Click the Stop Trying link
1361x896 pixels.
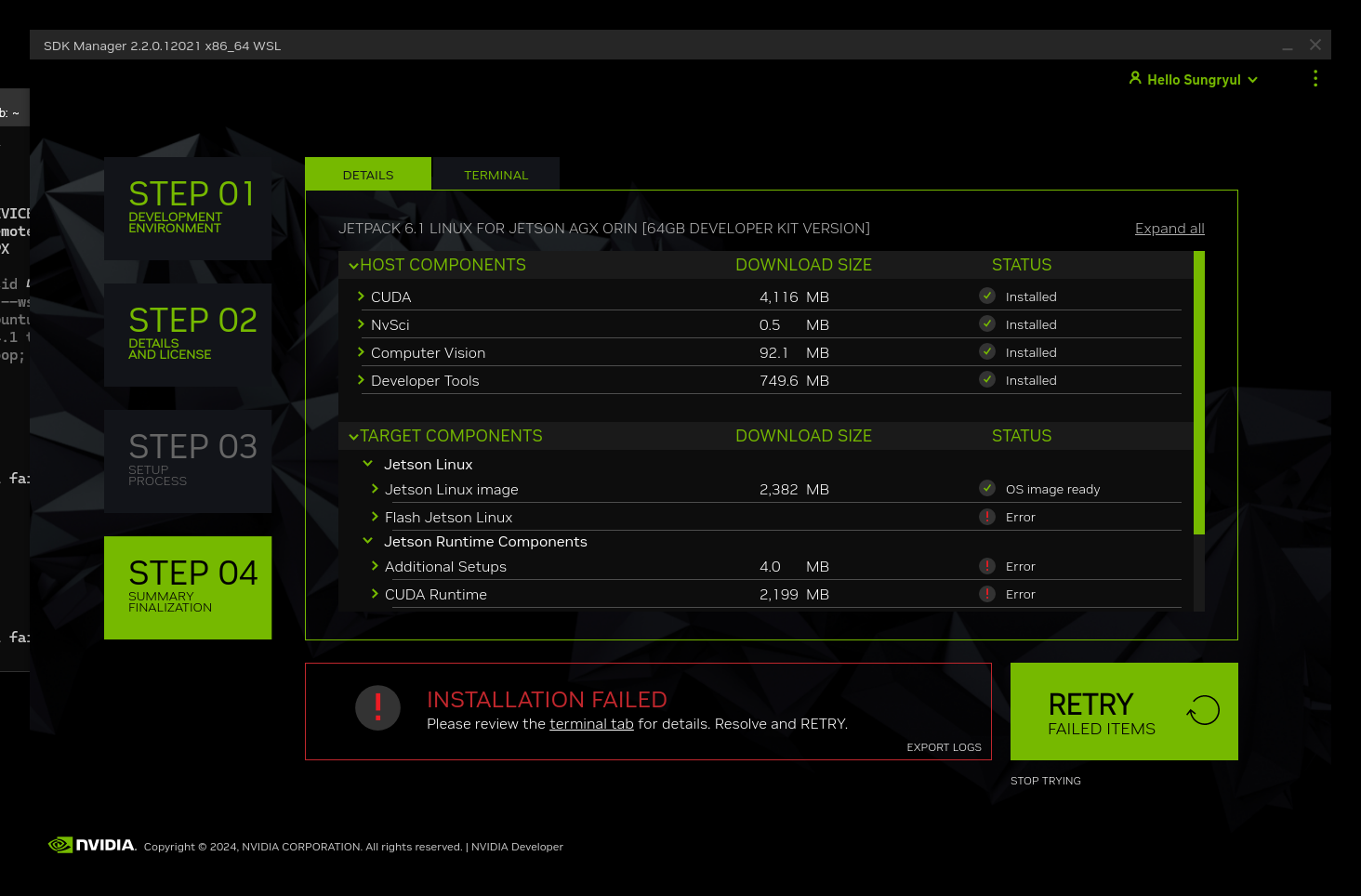(1046, 781)
